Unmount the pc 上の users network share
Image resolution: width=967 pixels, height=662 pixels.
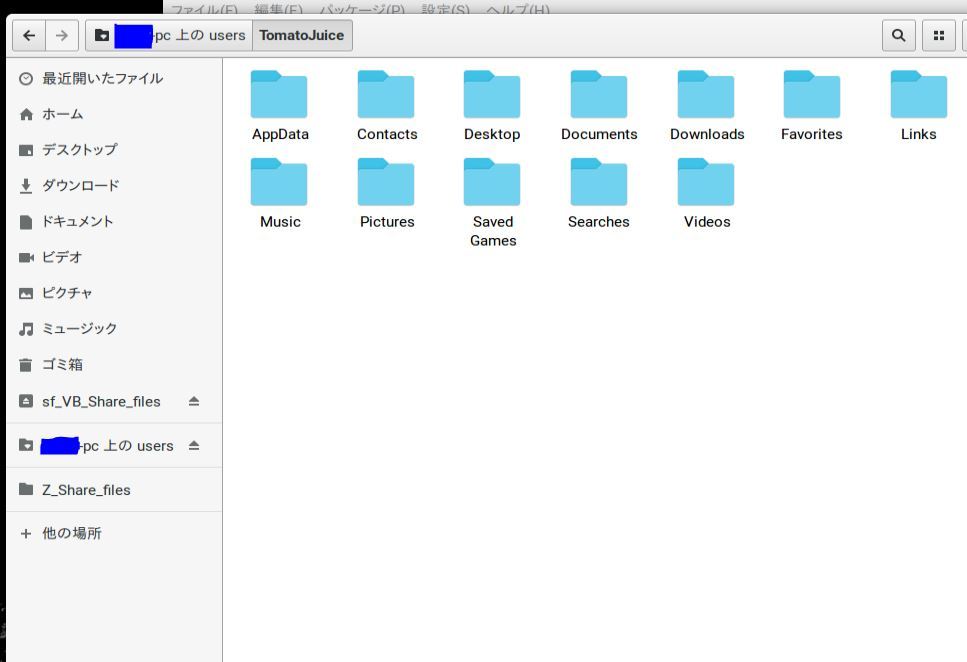(x=194, y=446)
